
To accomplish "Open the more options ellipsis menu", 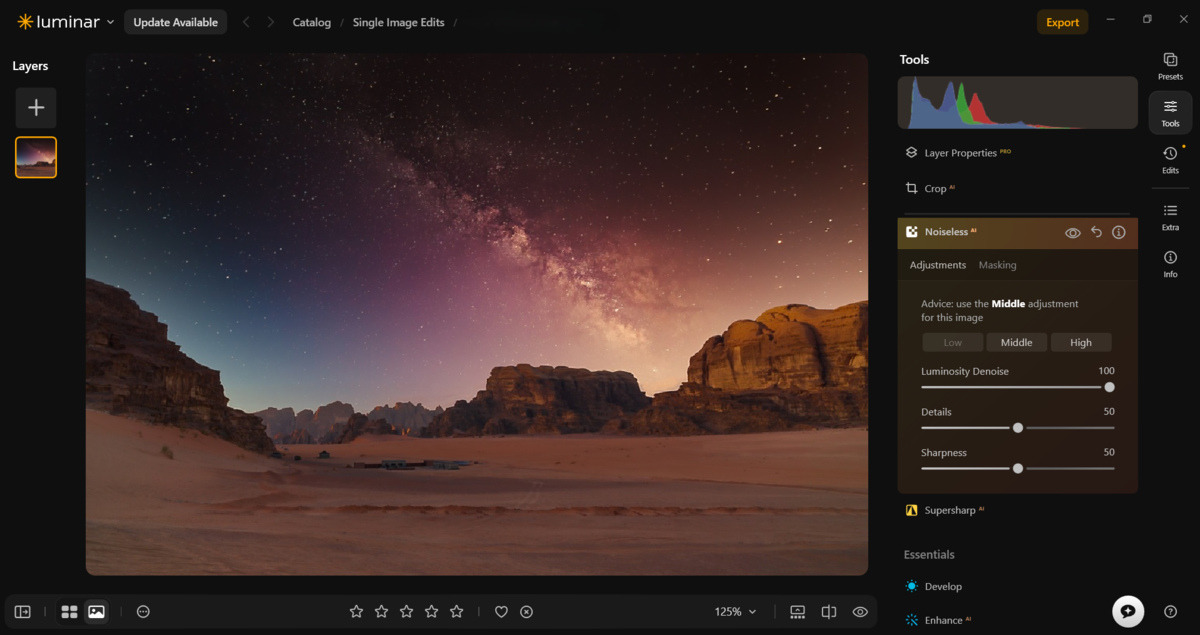I will pos(143,611).
